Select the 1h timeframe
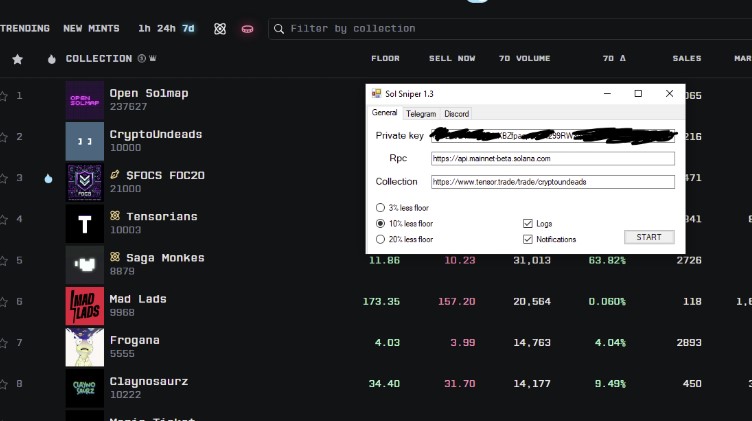The height and width of the screenshot is (421, 752). coord(144,28)
